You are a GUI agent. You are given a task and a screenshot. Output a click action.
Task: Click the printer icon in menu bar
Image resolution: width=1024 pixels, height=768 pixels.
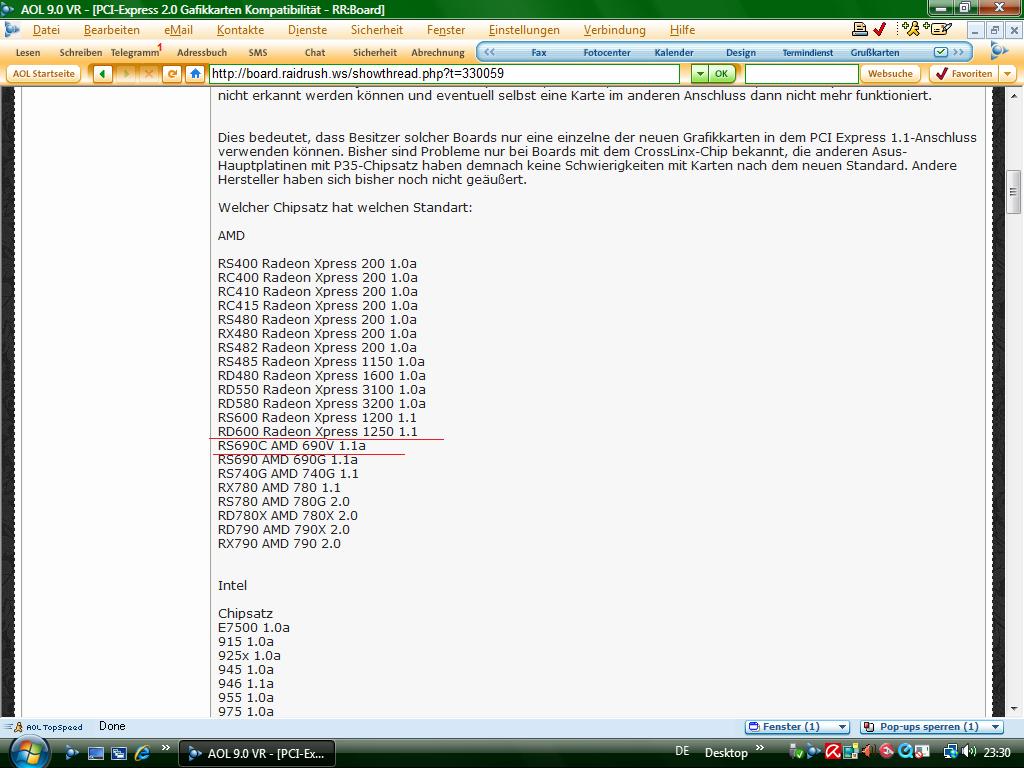[860, 29]
